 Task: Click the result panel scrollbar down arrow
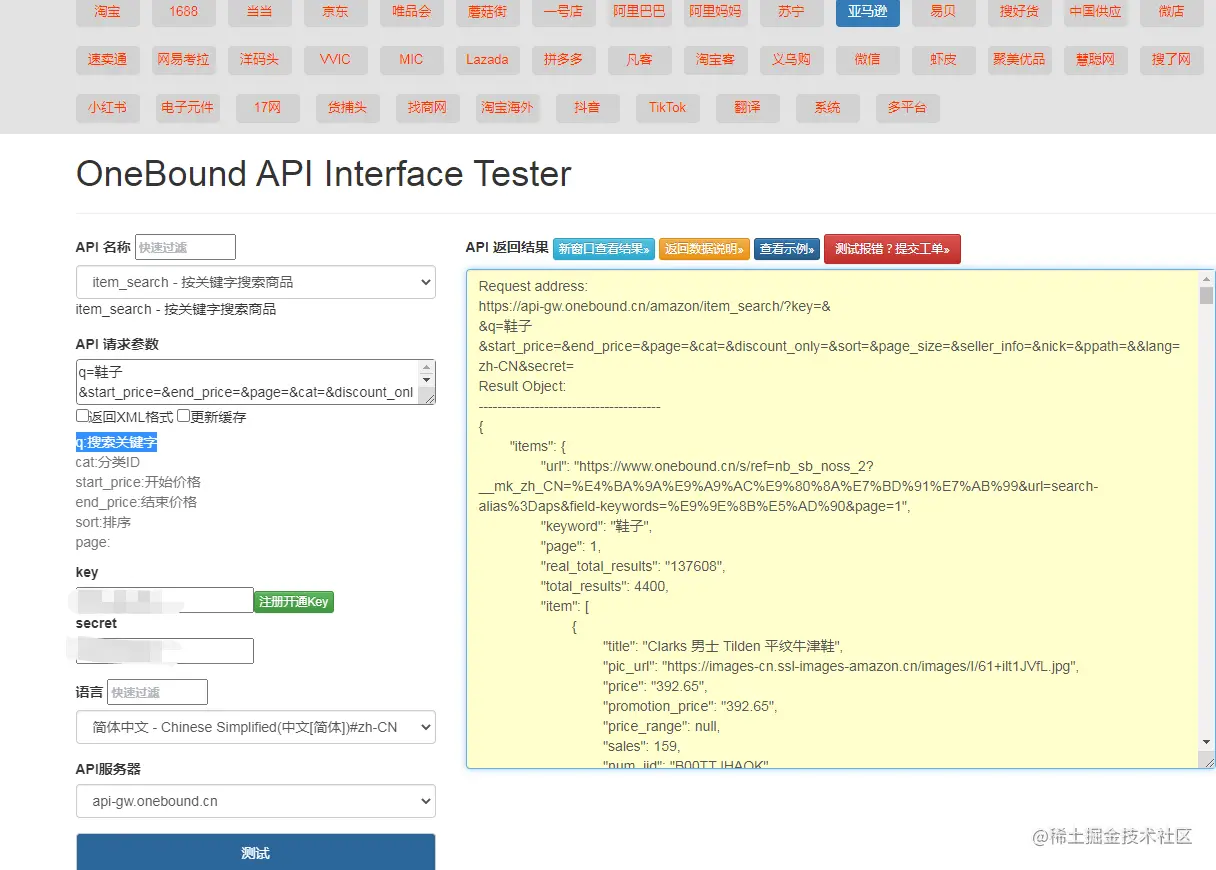1206,742
